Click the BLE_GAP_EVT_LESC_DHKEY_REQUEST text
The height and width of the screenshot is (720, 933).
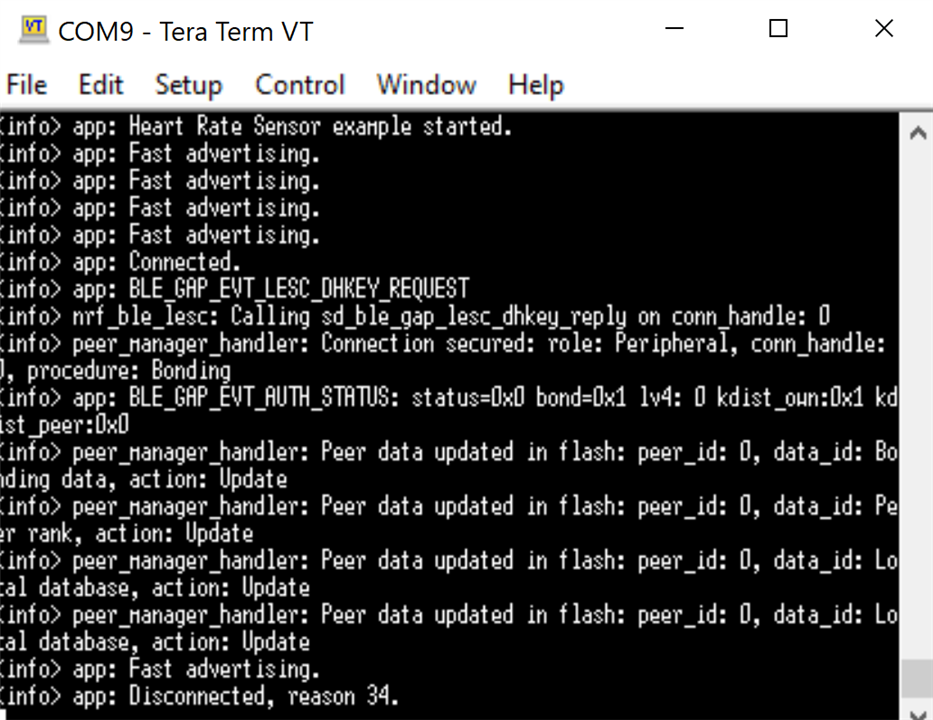coord(299,289)
